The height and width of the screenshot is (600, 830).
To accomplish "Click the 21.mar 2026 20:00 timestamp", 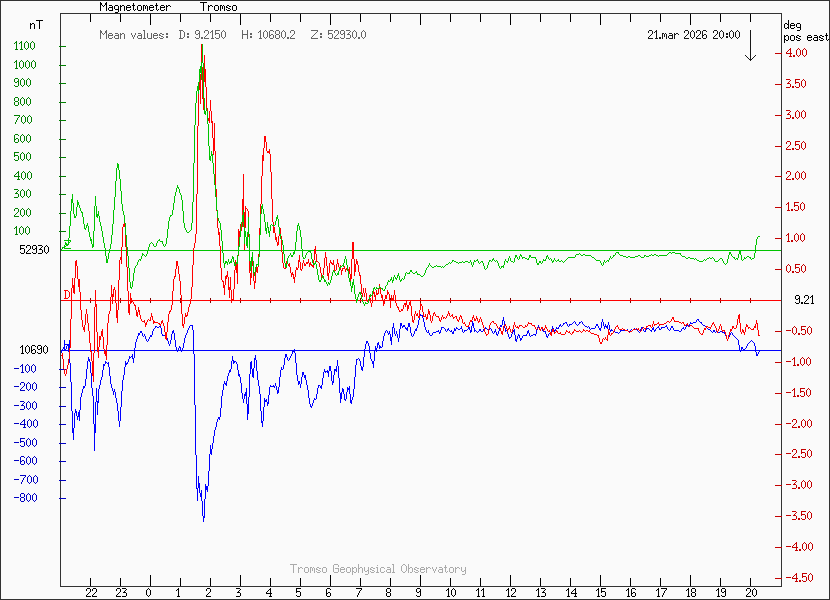I will pyautogui.click(x=693, y=35).
